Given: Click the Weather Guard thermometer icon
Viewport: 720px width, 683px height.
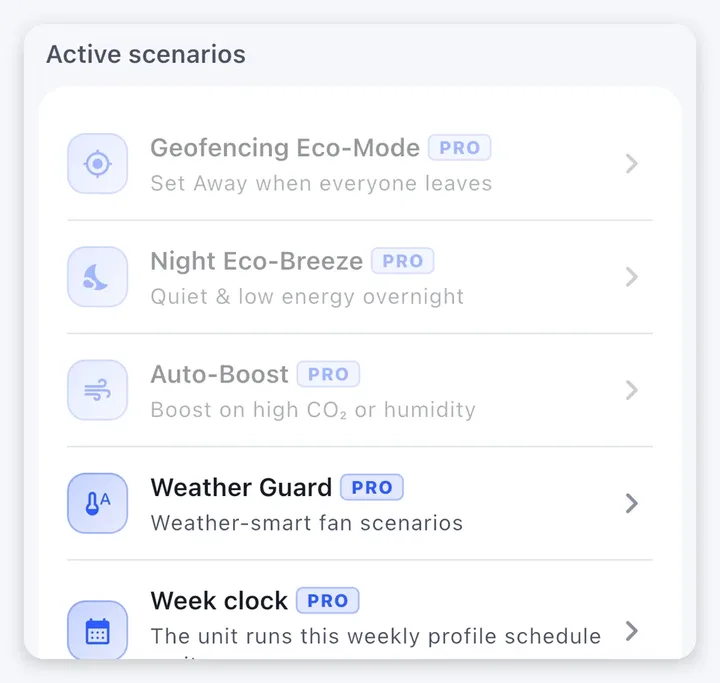Looking at the screenshot, I should coord(97,503).
